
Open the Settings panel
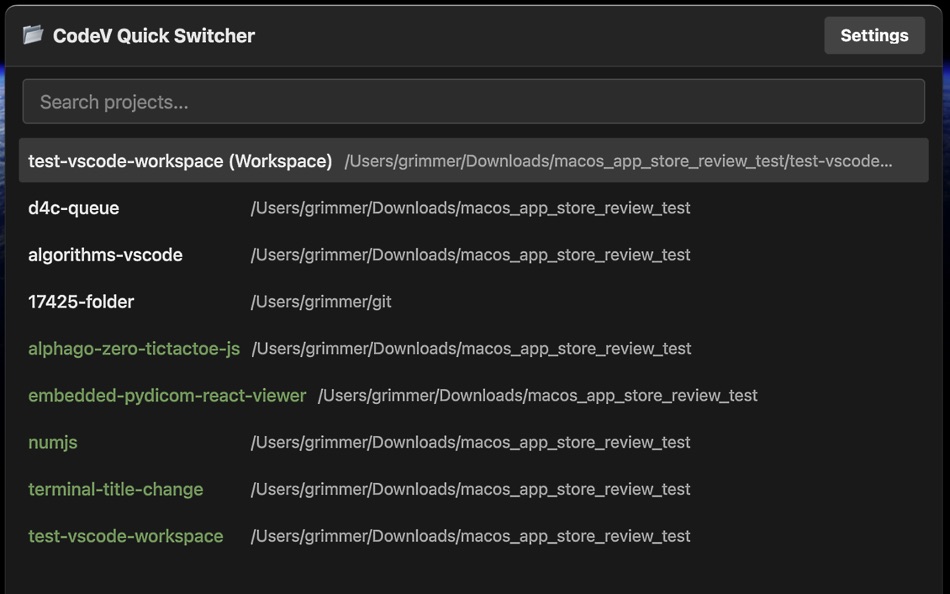click(874, 35)
